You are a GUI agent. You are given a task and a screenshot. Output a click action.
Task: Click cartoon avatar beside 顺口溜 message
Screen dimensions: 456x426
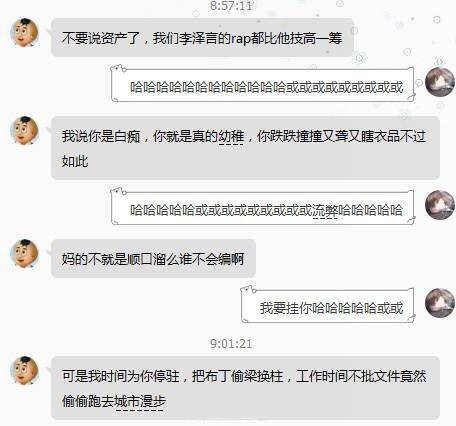pos(25,254)
